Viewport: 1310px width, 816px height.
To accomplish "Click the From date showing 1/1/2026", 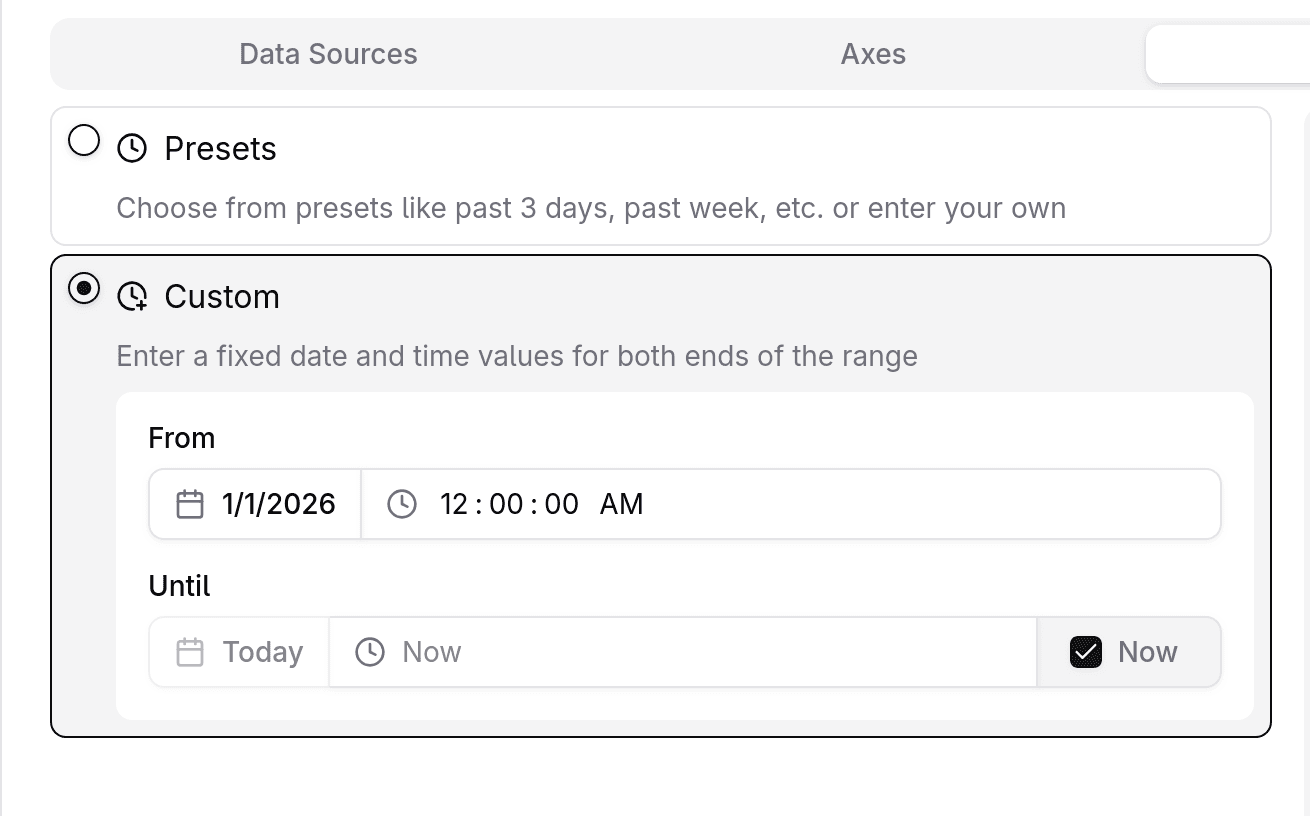I will pyautogui.click(x=279, y=504).
